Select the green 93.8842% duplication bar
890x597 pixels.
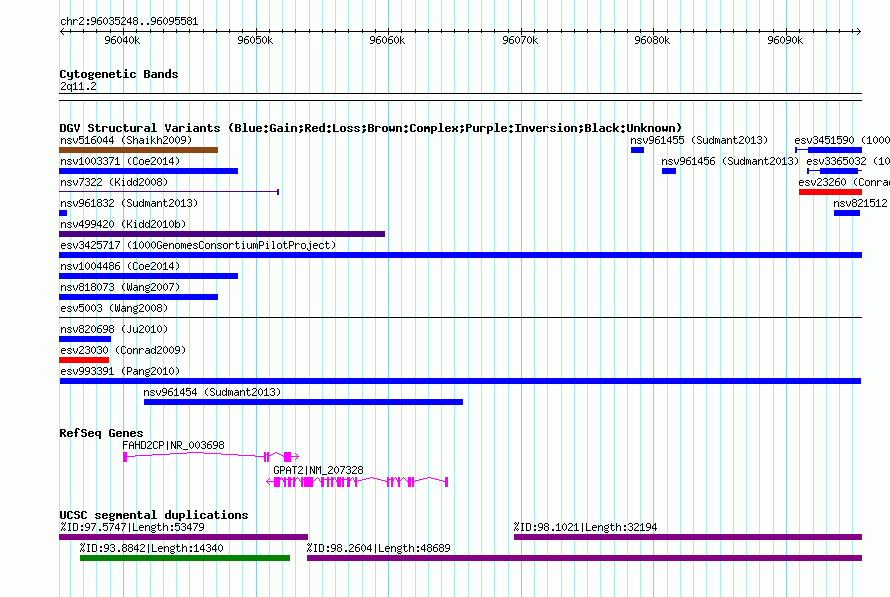(185, 558)
